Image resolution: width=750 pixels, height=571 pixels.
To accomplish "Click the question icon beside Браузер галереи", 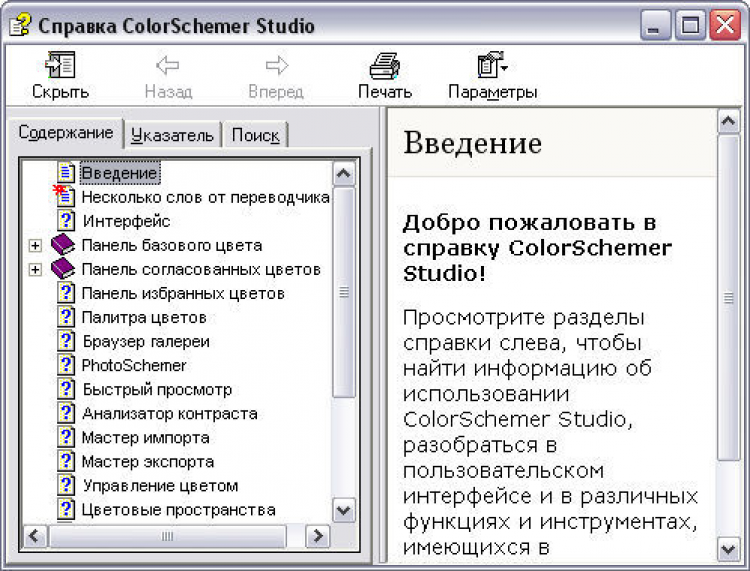I will 66,340.
